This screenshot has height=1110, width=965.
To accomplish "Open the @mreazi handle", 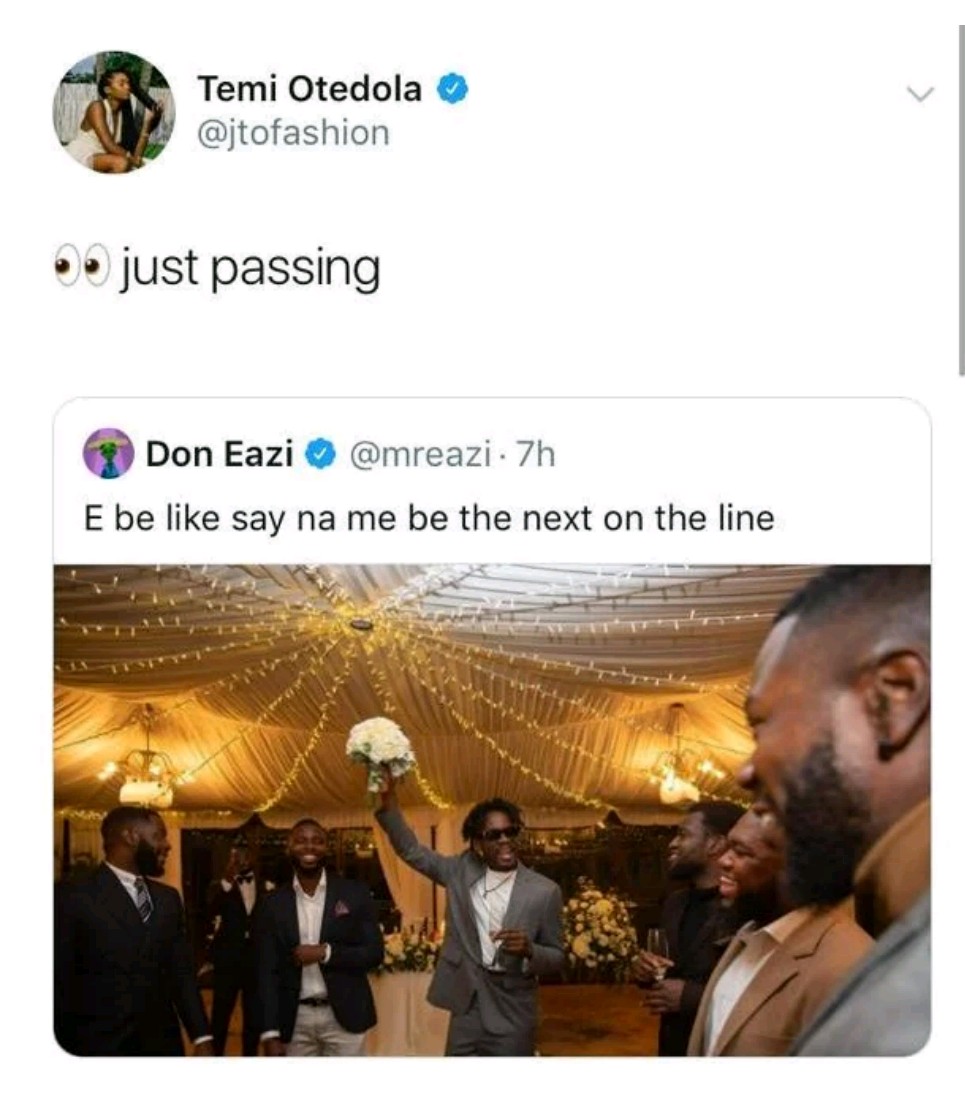I will click(x=419, y=455).
